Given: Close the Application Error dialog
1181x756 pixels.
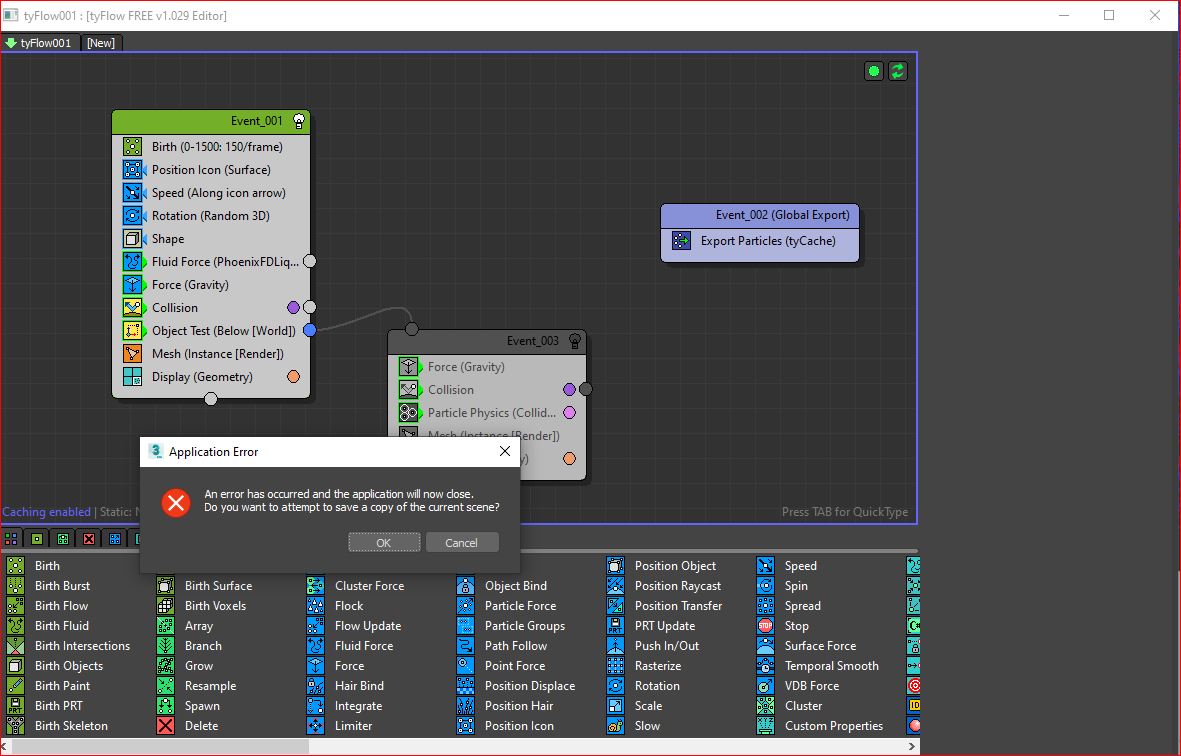Looking at the screenshot, I should (x=505, y=451).
